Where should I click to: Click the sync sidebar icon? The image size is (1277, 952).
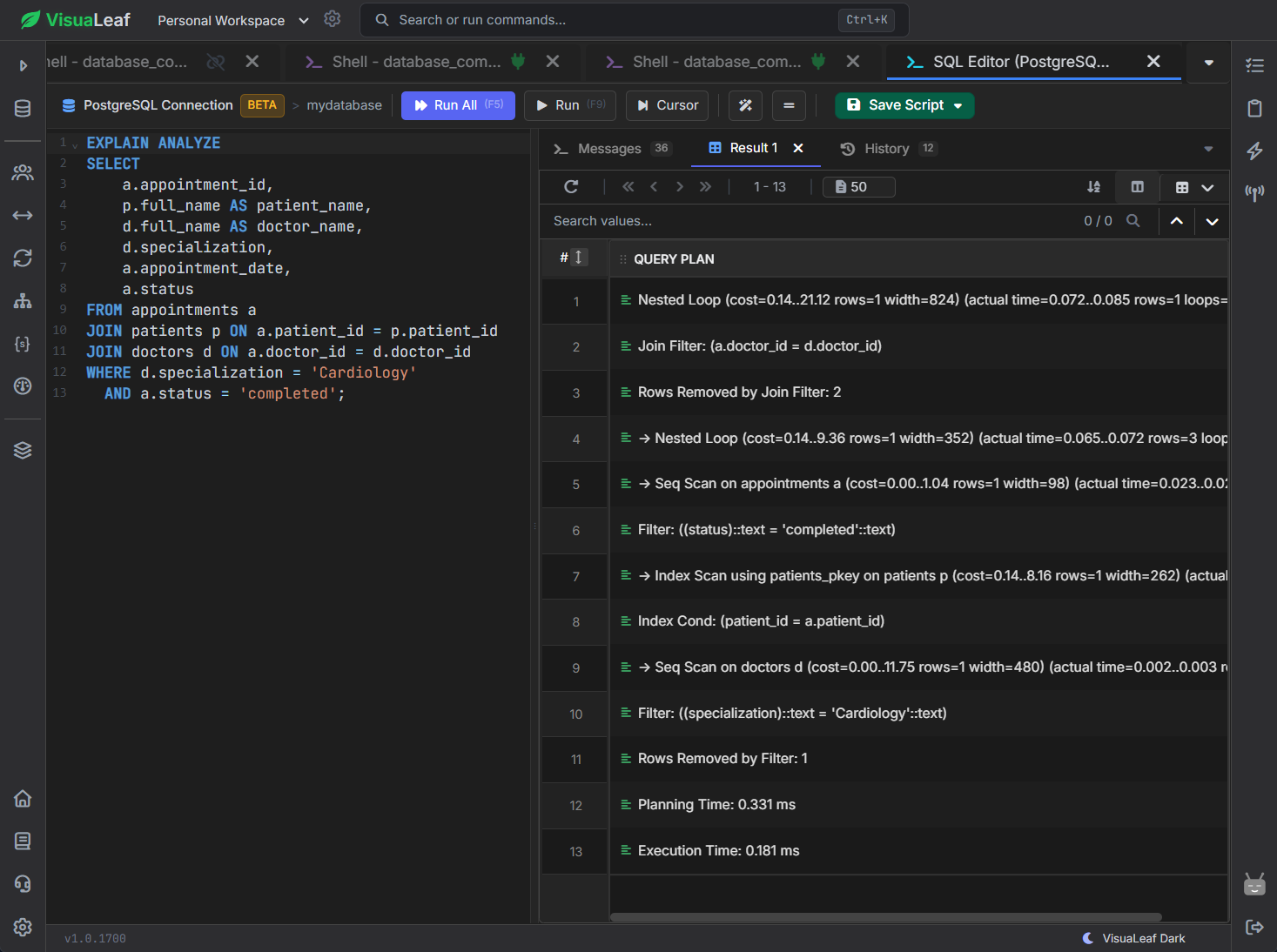[x=23, y=258]
